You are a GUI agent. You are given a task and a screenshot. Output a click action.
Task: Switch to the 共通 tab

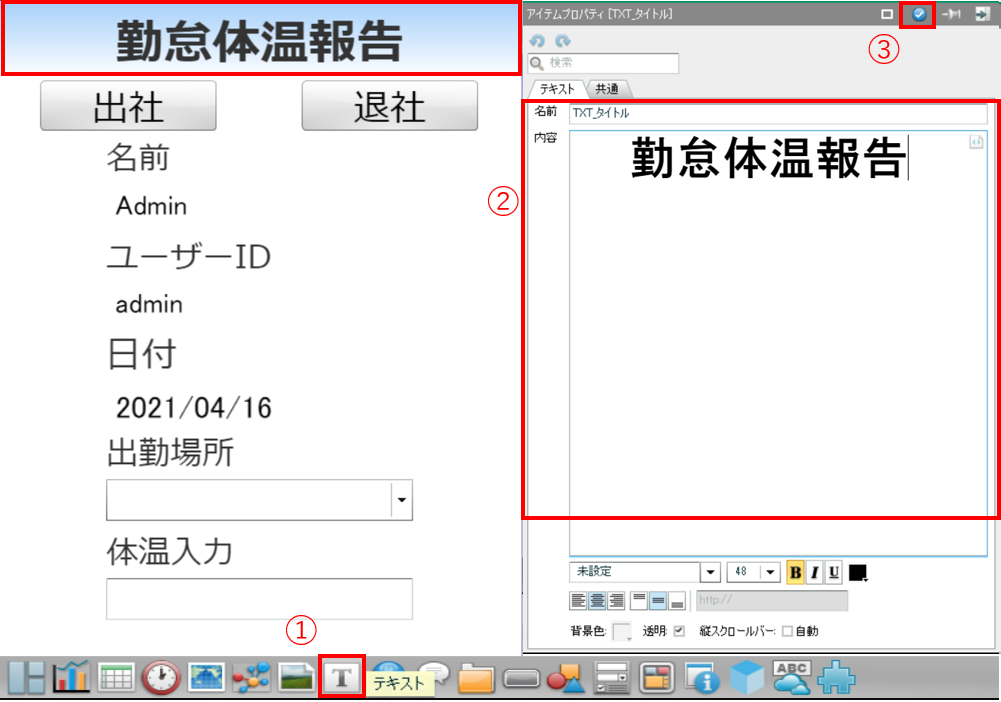coord(606,88)
